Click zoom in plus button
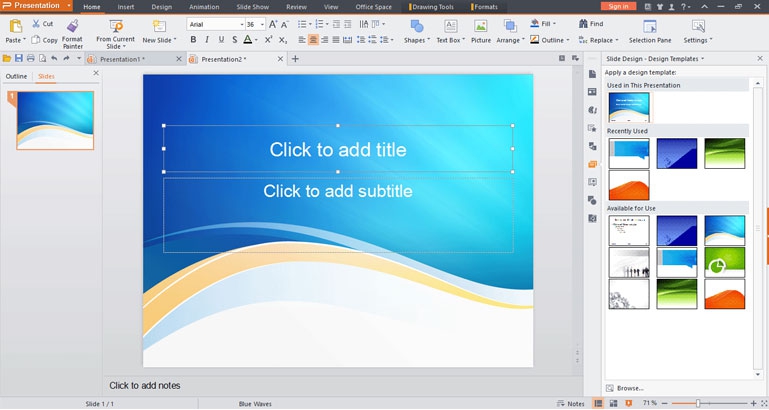The width and height of the screenshot is (769, 410). pyautogui.click(x=753, y=403)
